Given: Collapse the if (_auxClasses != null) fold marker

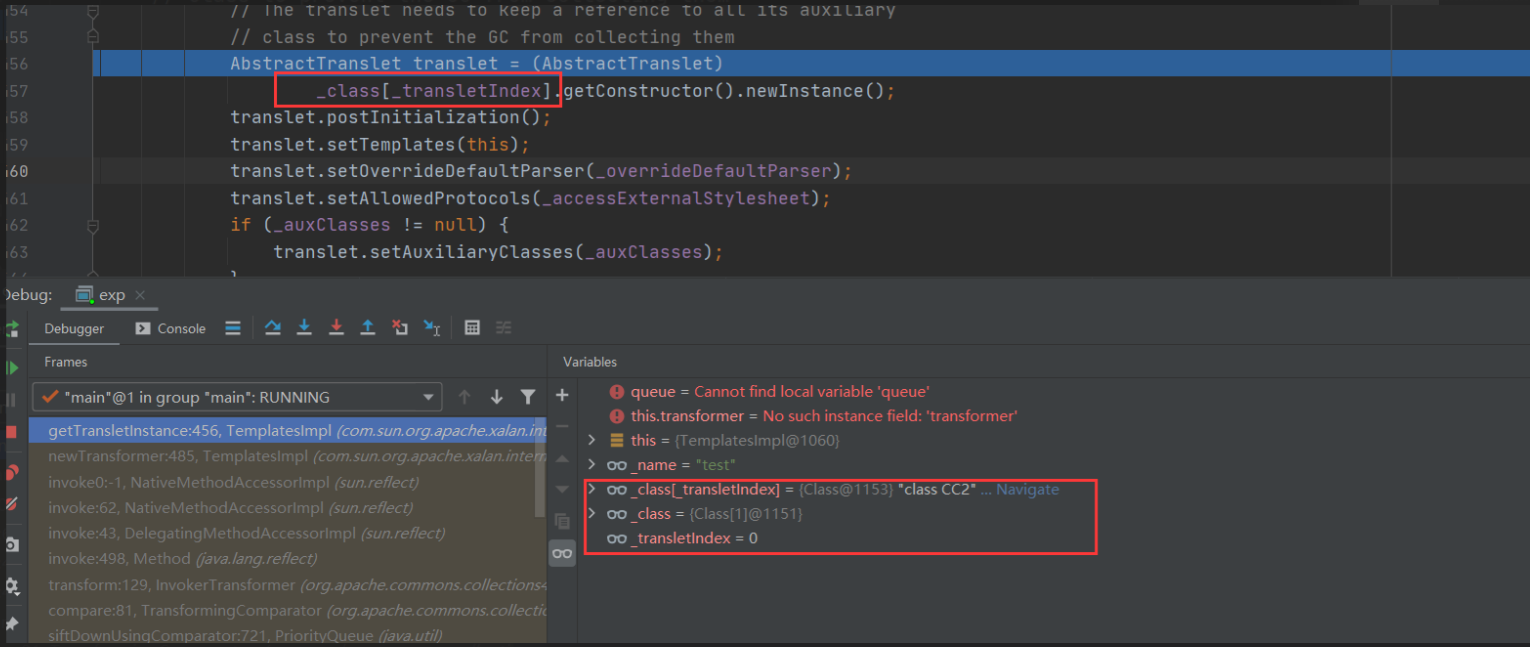Looking at the screenshot, I should pos(93,226).
